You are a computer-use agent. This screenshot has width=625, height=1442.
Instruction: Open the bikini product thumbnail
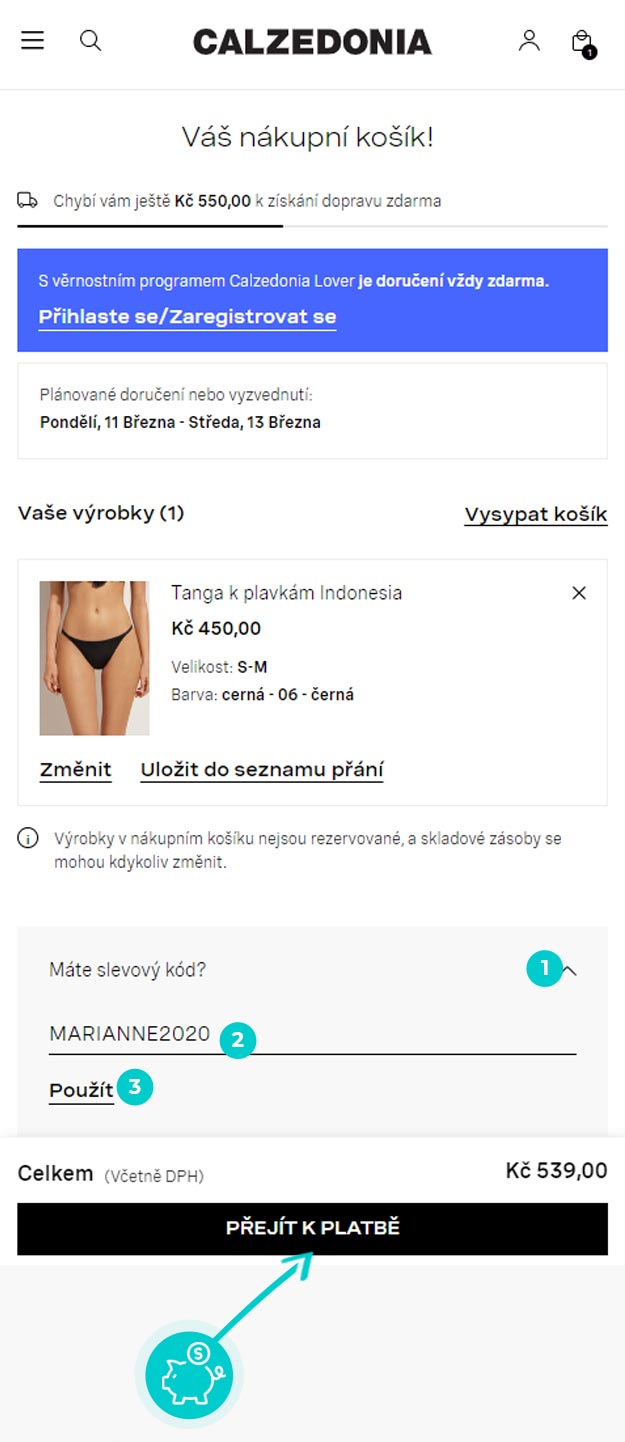pos(94,658)
